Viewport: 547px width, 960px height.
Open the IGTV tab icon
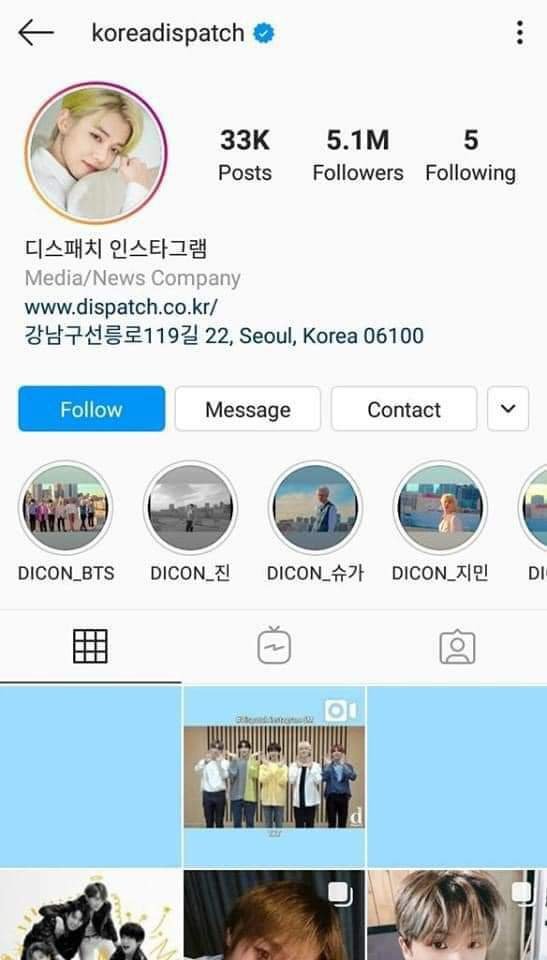[x=274, y=645]
